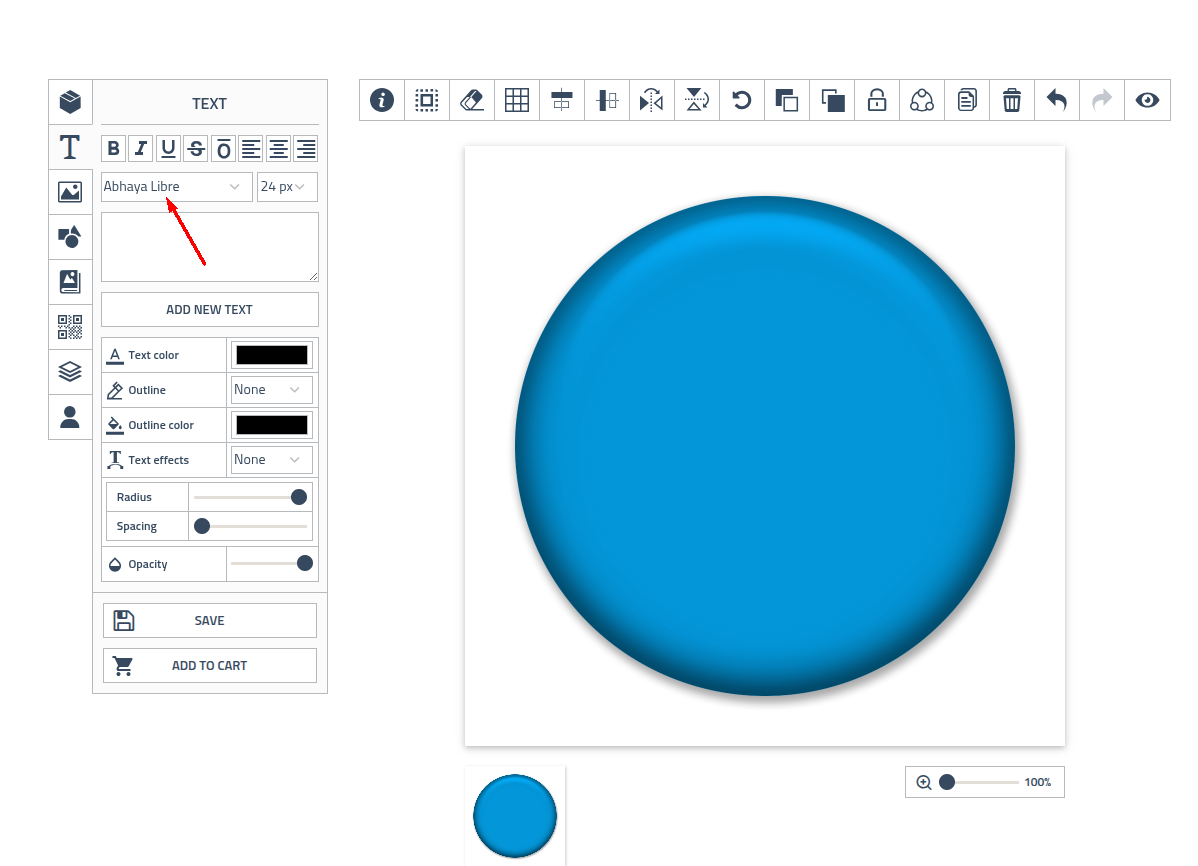Open the Outline style dropdown
The width and height of the screenshot is (1198, 866).
pos(271,390)
